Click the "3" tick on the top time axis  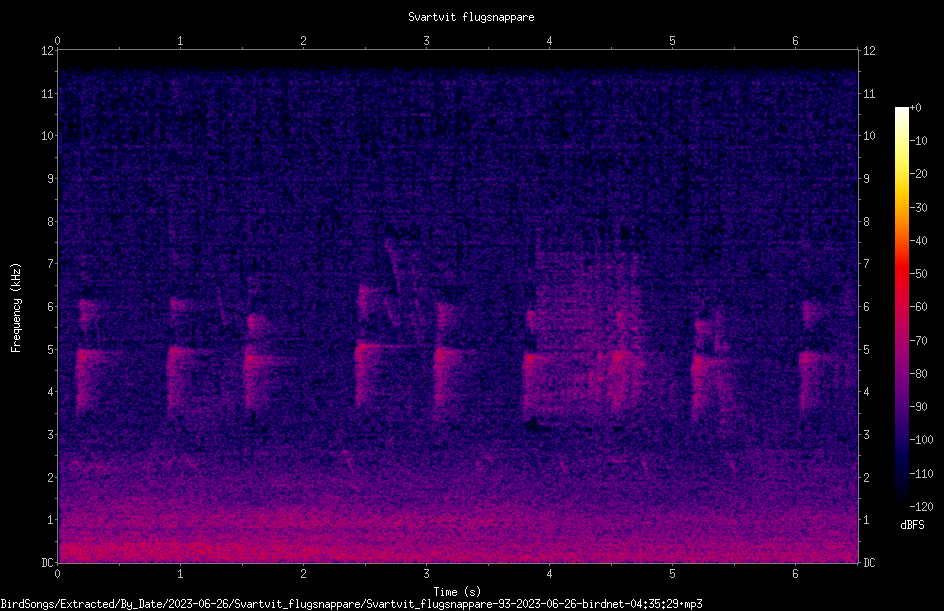[x=426, y=41]
